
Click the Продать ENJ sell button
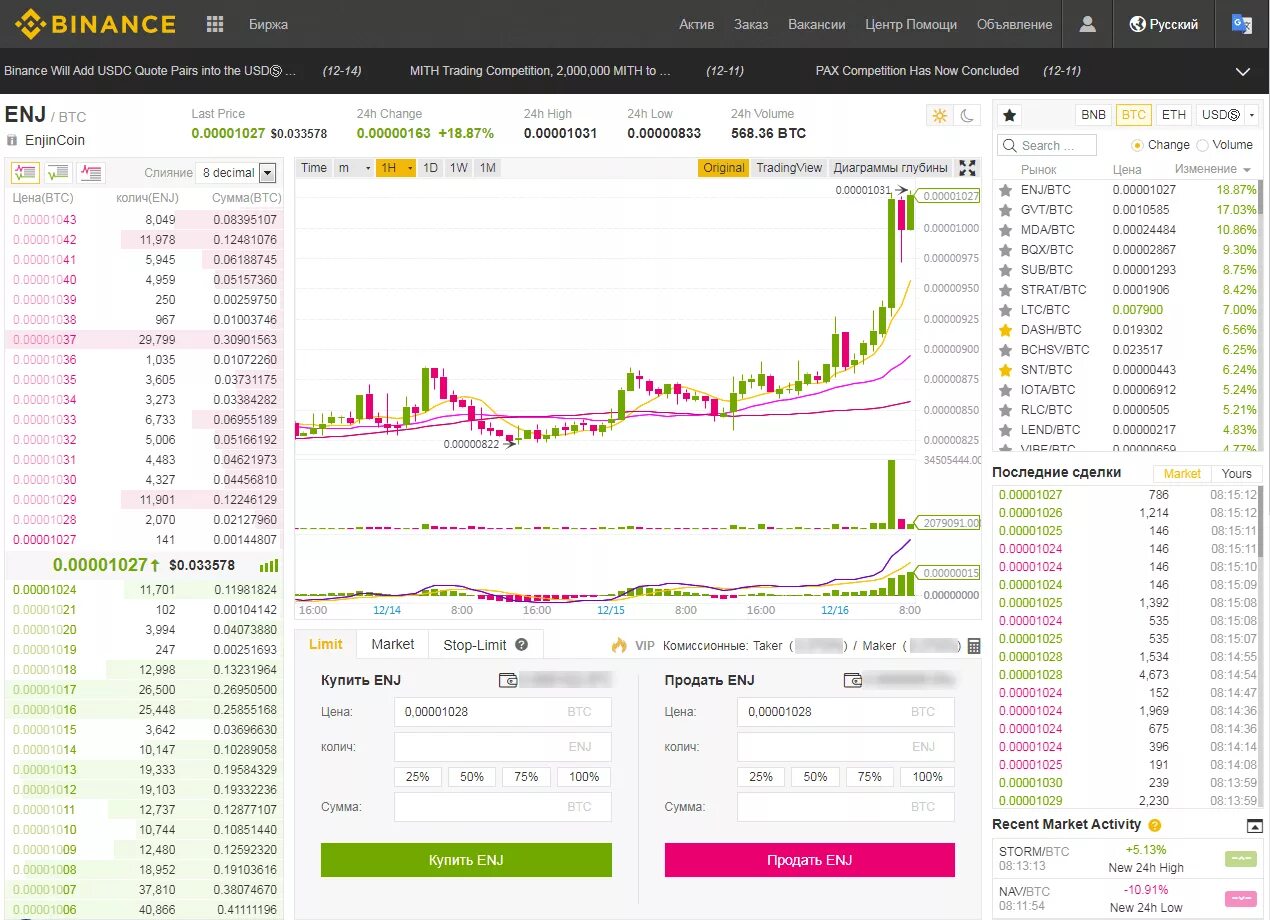click(x=810, y=860)
